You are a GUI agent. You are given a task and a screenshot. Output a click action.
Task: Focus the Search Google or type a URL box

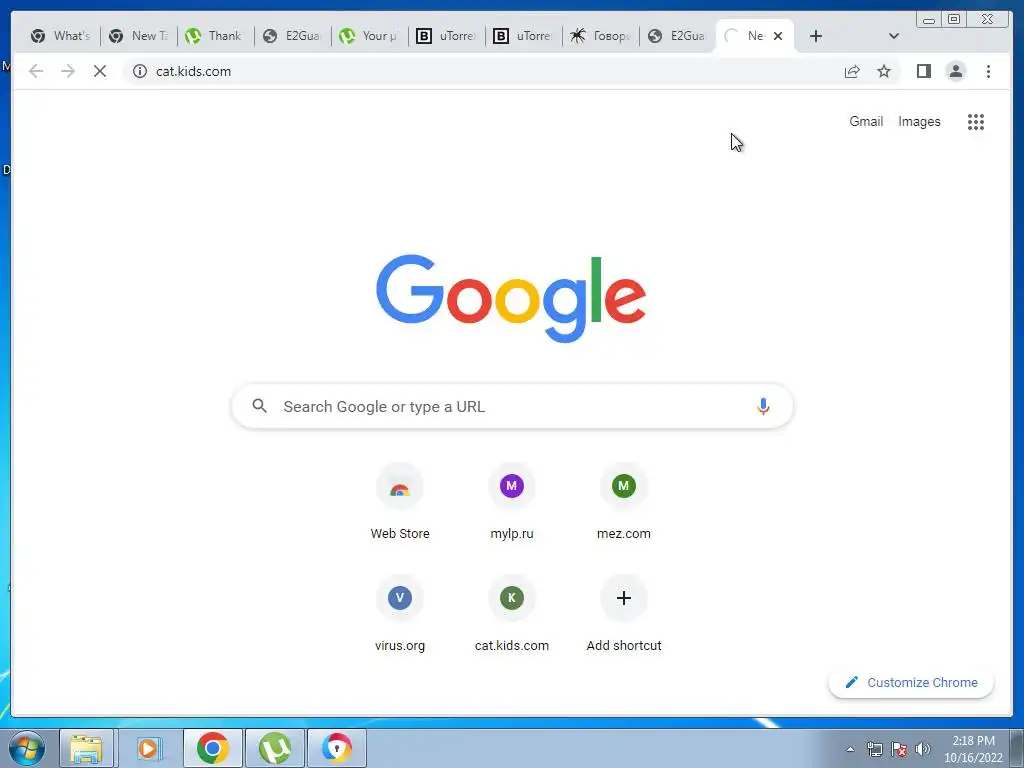tap(512, 406)
